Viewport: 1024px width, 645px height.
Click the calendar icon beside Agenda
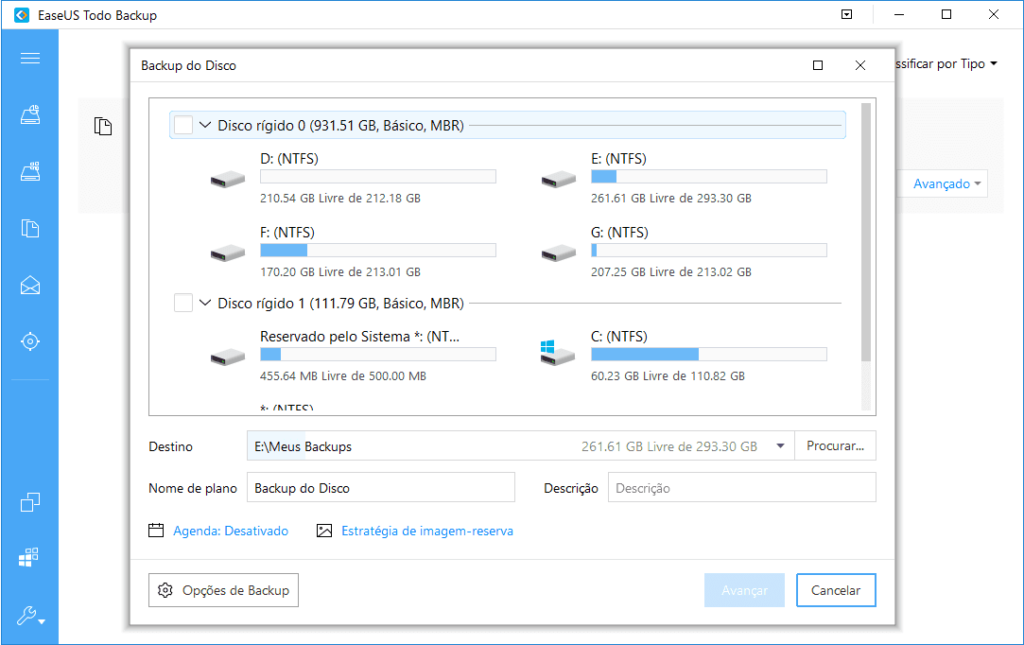coord(156,530)
